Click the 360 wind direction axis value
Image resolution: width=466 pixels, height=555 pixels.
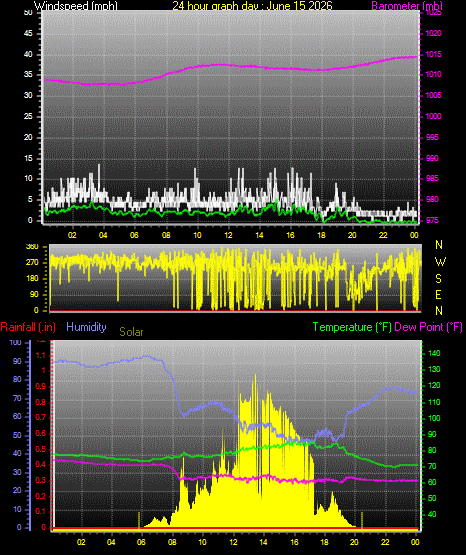point(32,247)
